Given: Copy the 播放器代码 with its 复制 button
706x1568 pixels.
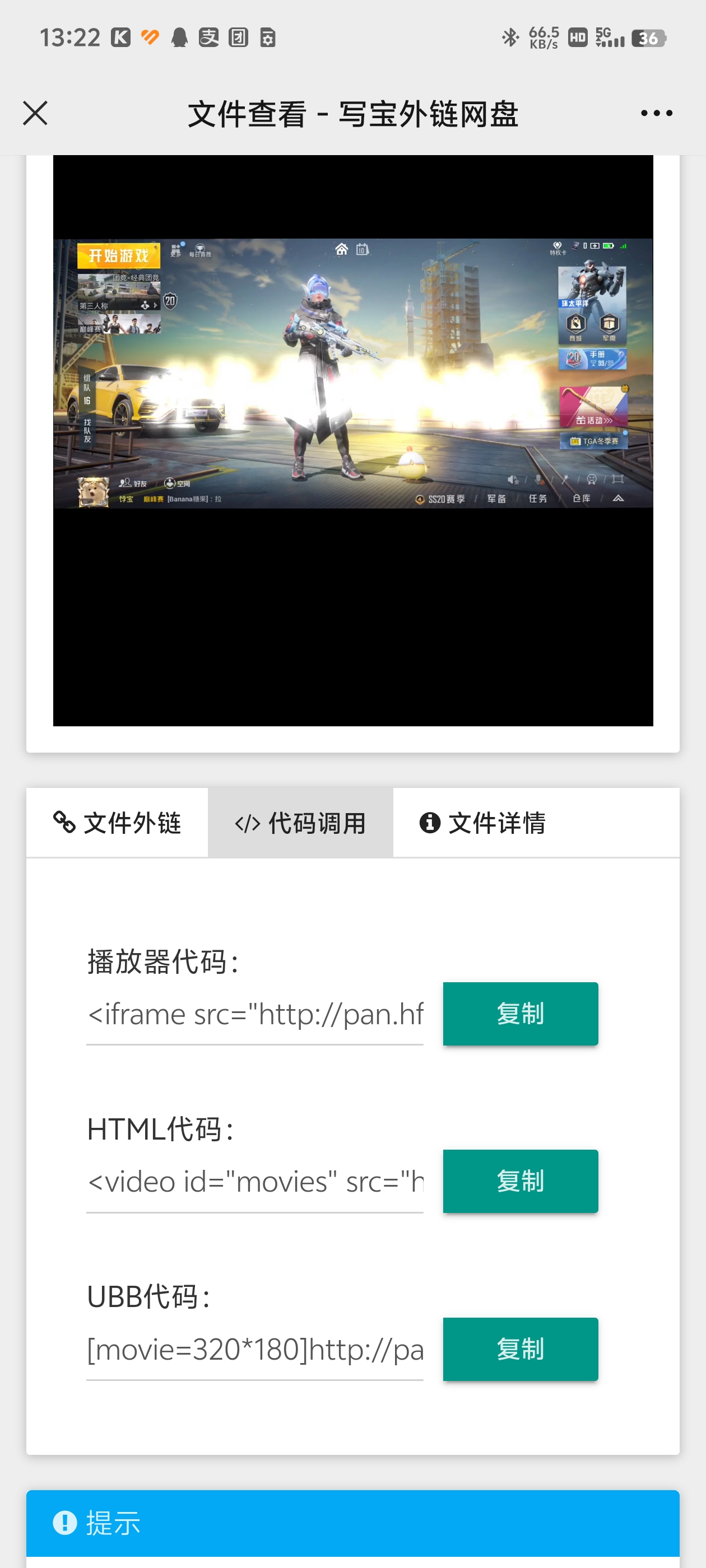Looking at the screenshot, I should [520, 1014].
